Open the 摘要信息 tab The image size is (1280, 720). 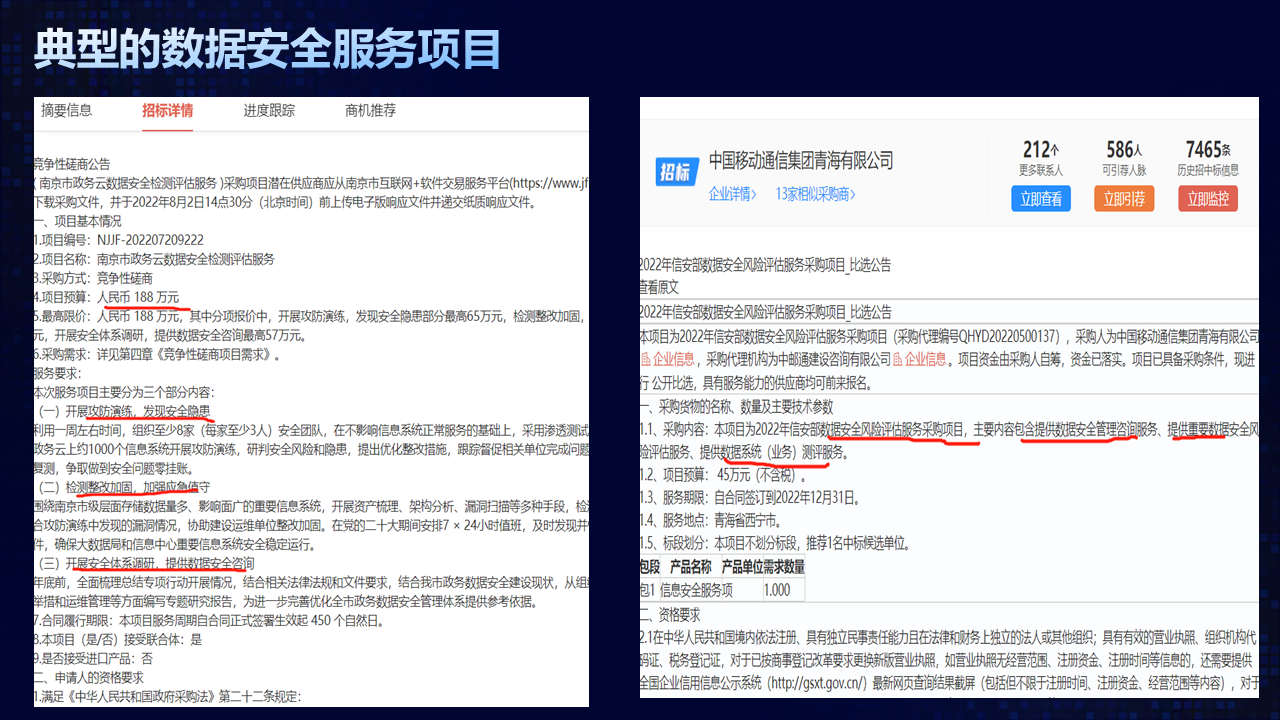click(66, 111)
